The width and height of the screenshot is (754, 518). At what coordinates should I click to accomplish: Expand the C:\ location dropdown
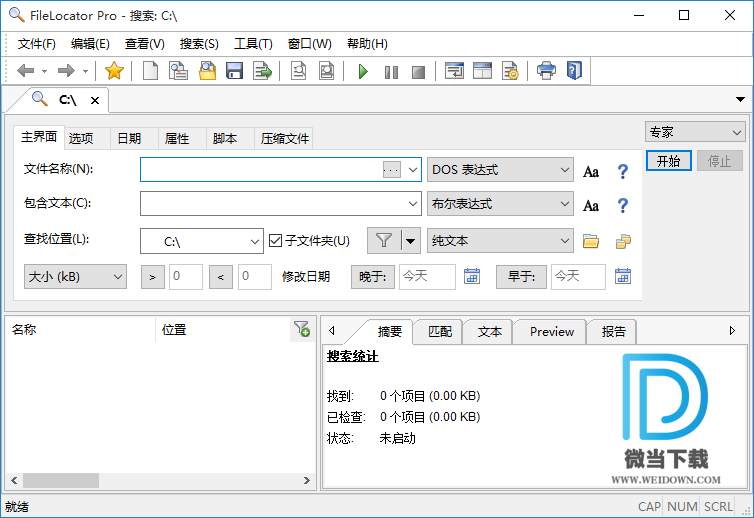click(255, 241)
